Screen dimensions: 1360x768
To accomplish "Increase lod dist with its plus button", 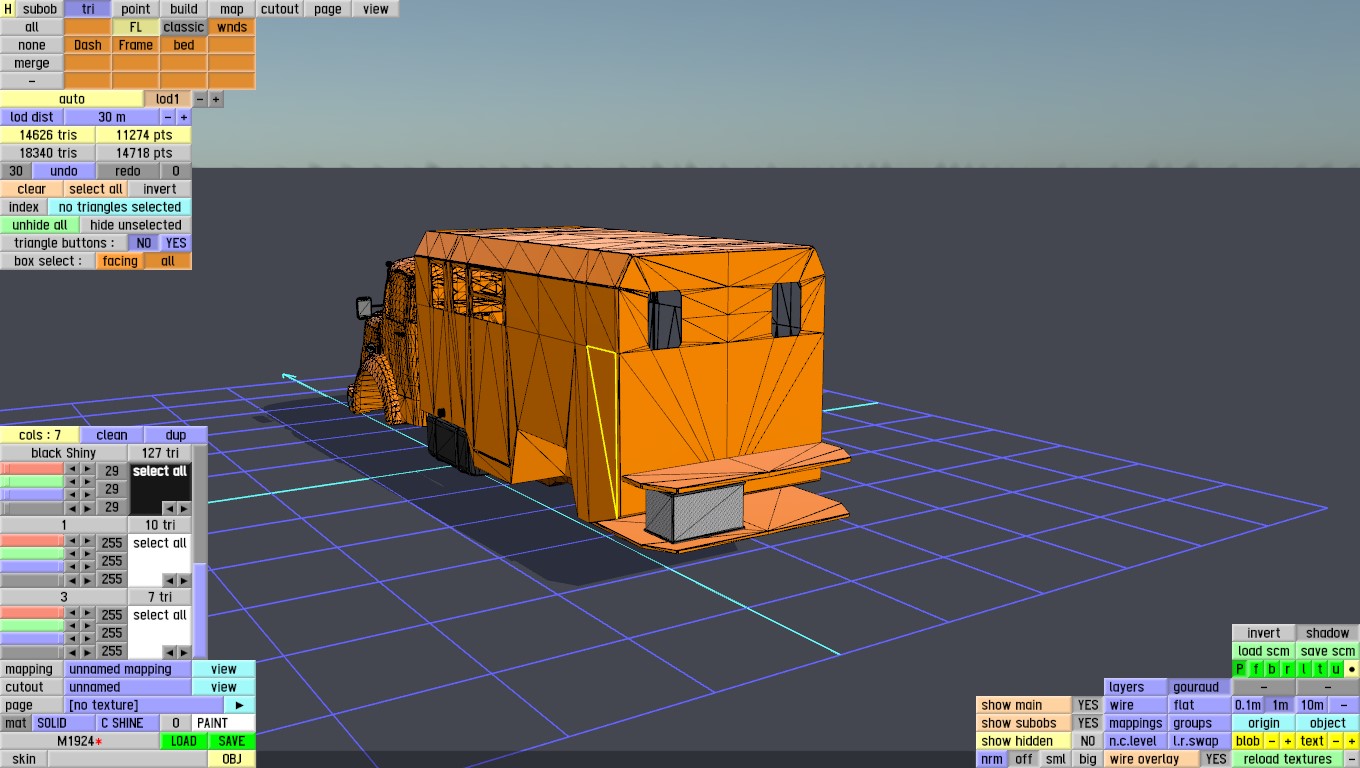I will 184,117.
